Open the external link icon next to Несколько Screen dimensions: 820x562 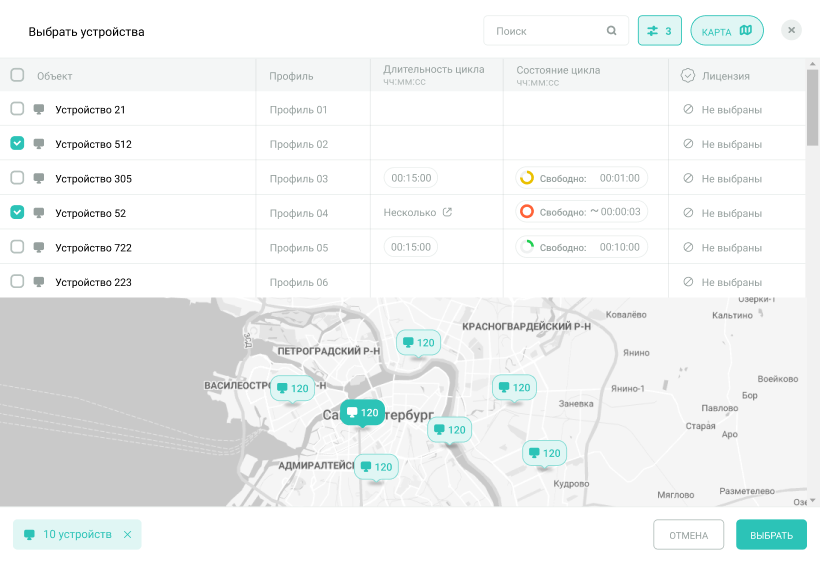(x=447, y=212)
